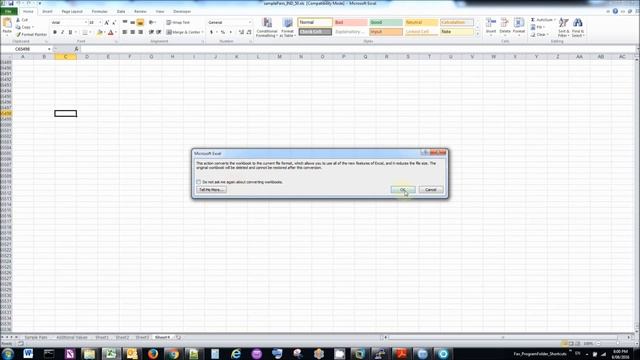Click the Tell Me More button

pos(211,190)
